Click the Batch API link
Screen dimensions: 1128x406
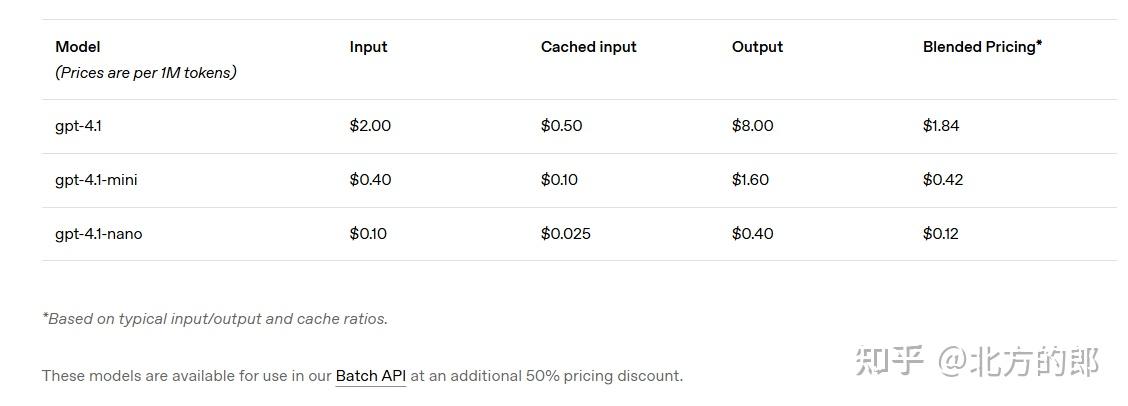click(370, 376)
